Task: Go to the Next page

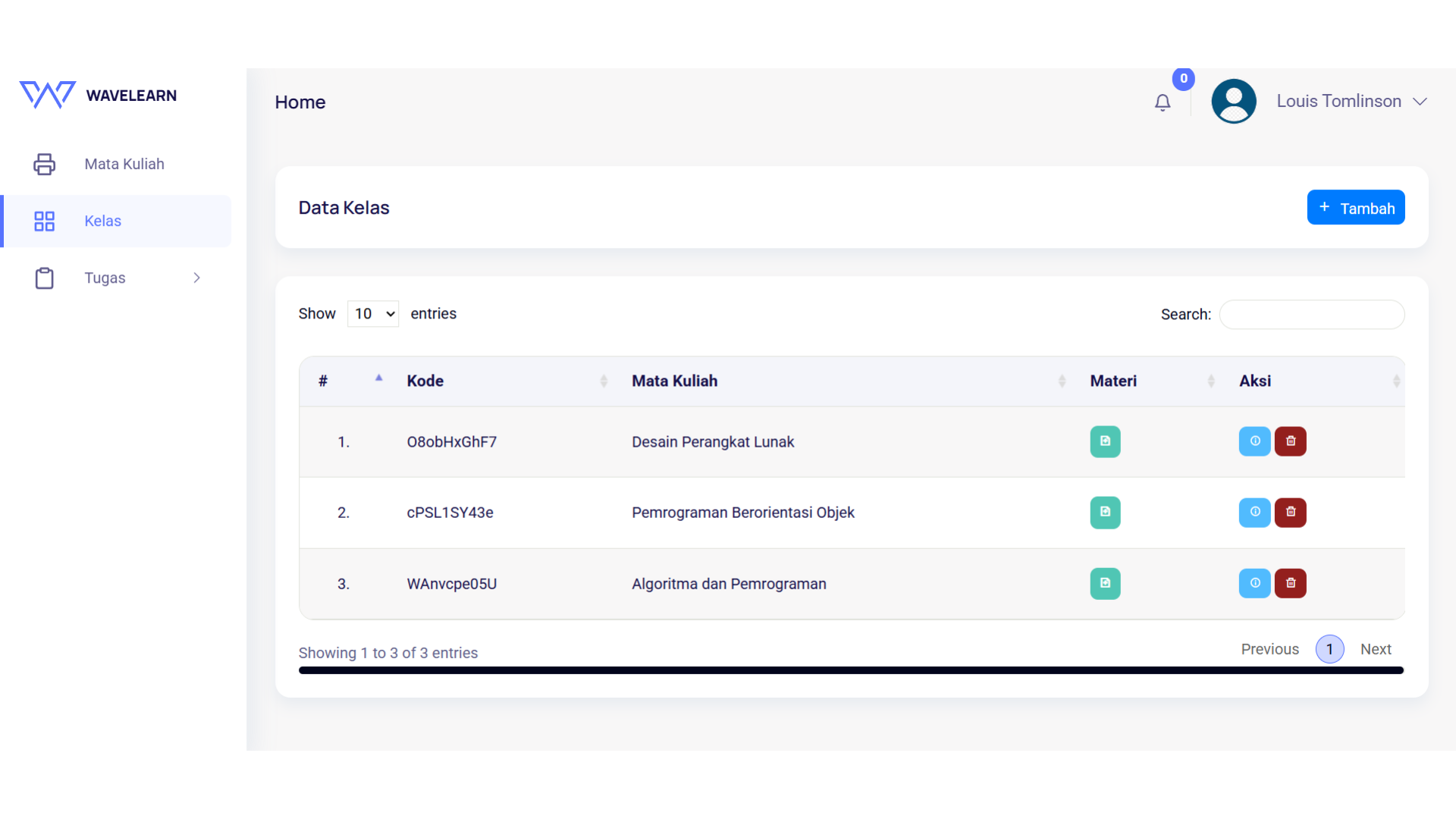Action: [x=1376, y=650]
